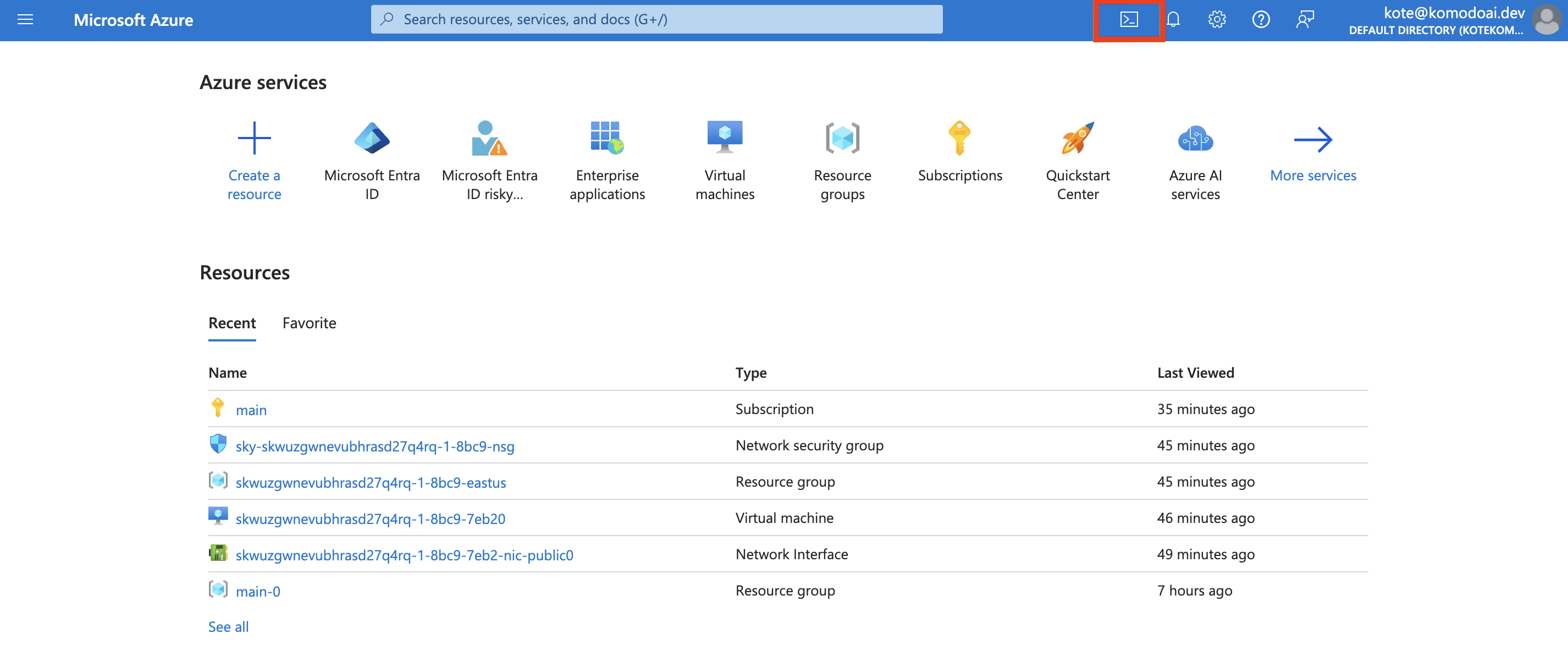Viewport: 1568px width, 645px height.
Task: Expand the portal hamburger menu
Action: [x=25, y=19]
